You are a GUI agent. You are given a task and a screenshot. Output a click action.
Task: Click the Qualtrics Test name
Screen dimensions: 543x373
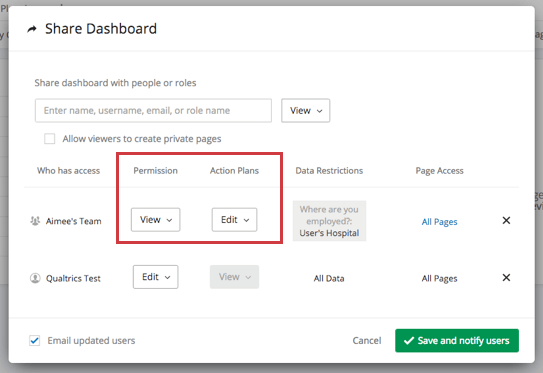73,278
